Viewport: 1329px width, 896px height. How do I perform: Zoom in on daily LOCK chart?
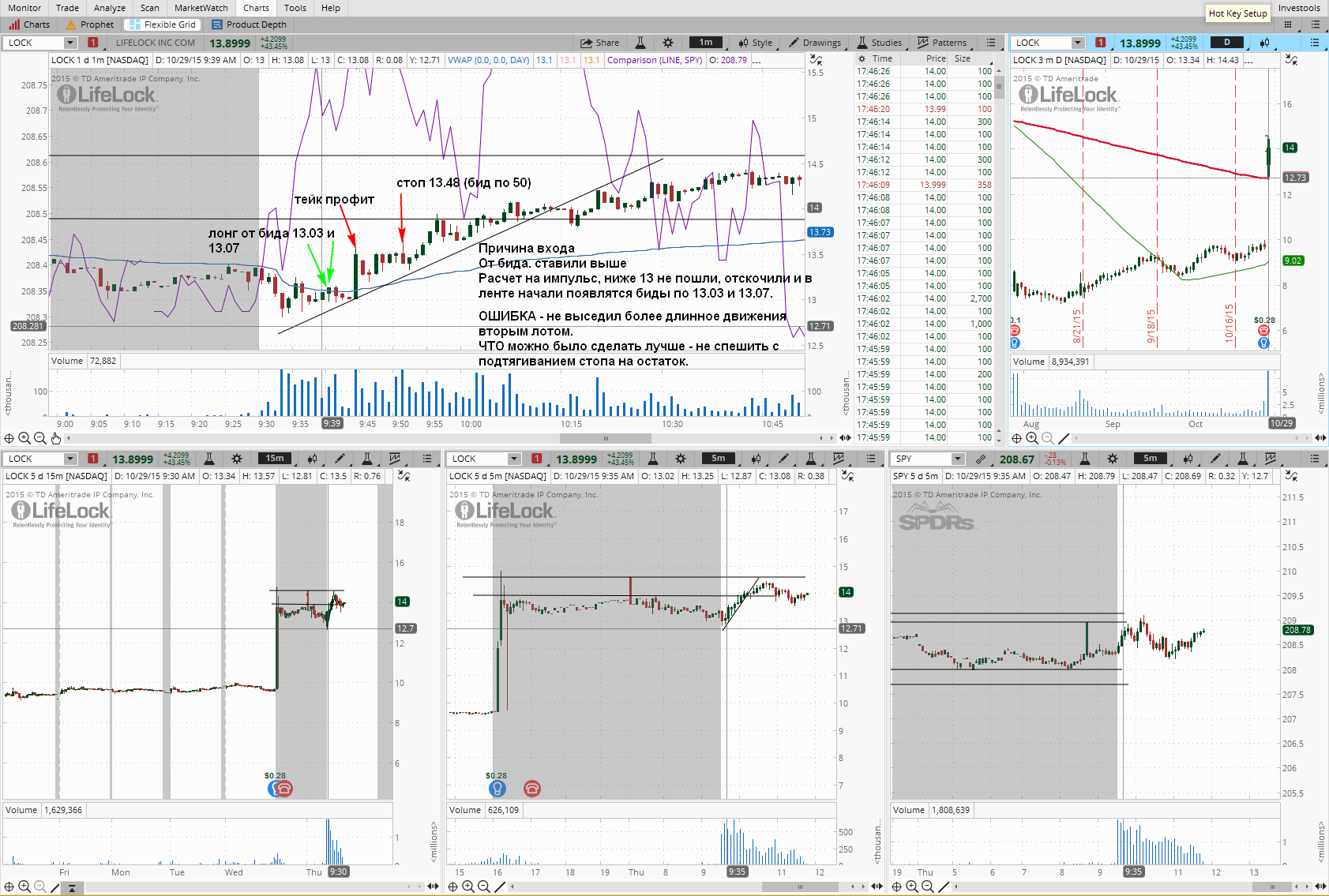pyautogui.click(x=1032, y=438)
